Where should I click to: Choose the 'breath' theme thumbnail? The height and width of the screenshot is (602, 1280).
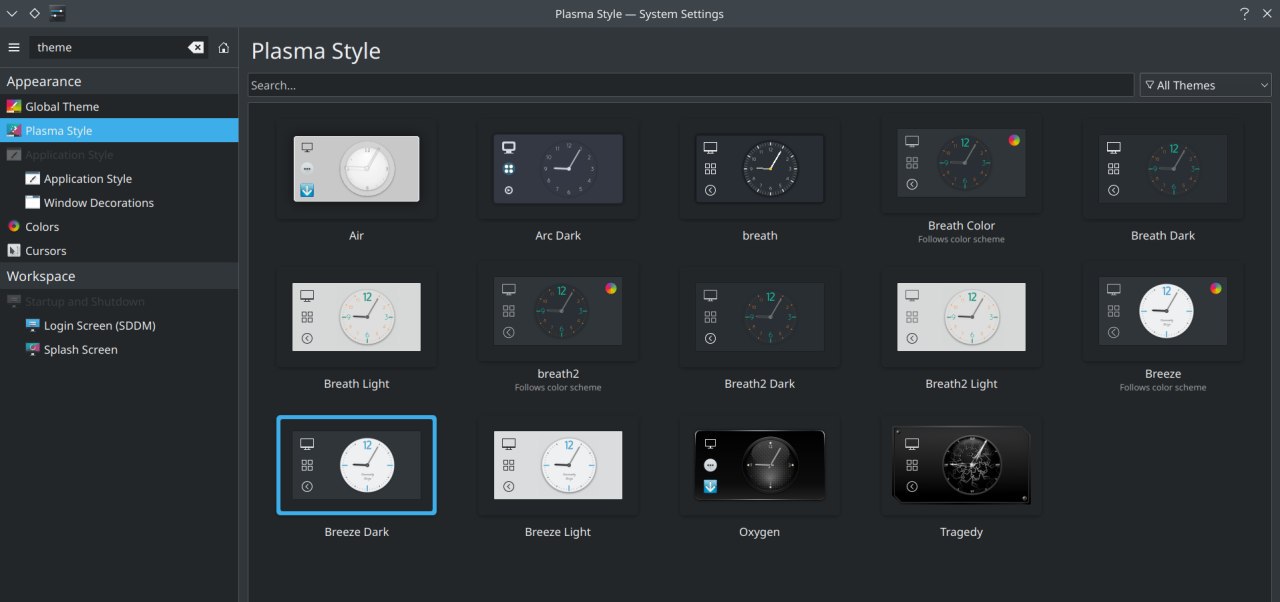click(759, 168)
